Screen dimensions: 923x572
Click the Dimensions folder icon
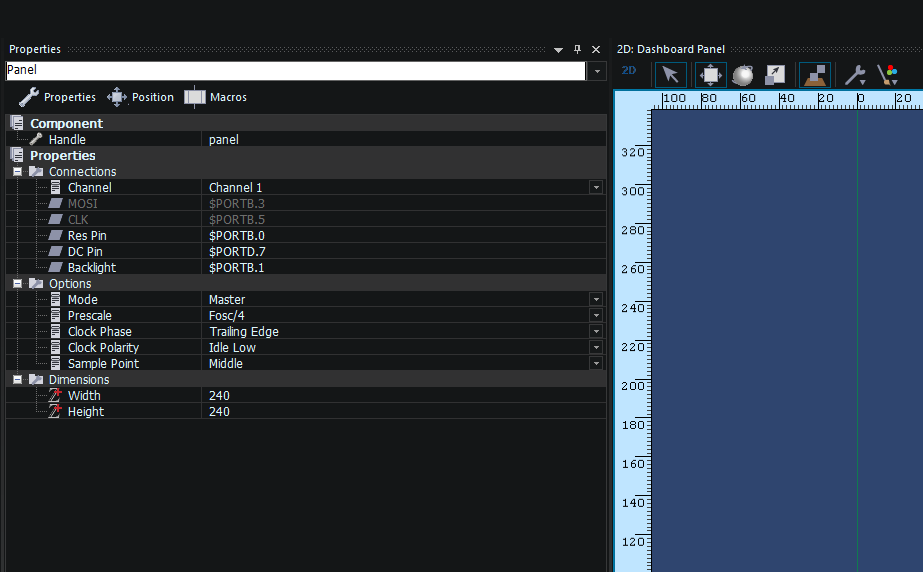[36, 380]
